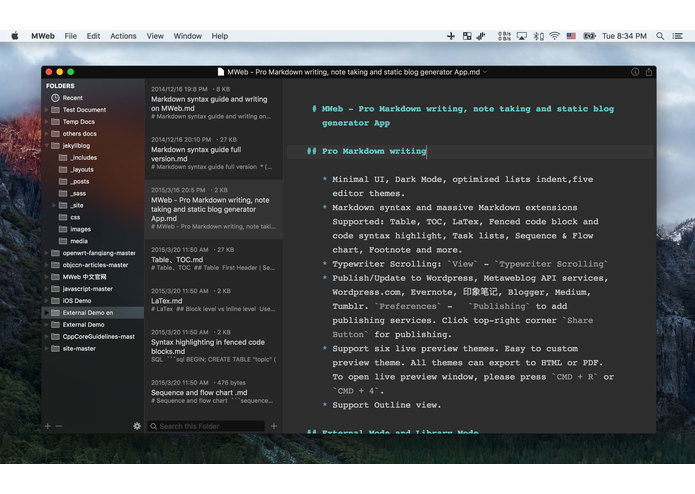This screenshot has height=494, width=695.
Task: Expand the _site folder triangle
Action: coord(54,205)
